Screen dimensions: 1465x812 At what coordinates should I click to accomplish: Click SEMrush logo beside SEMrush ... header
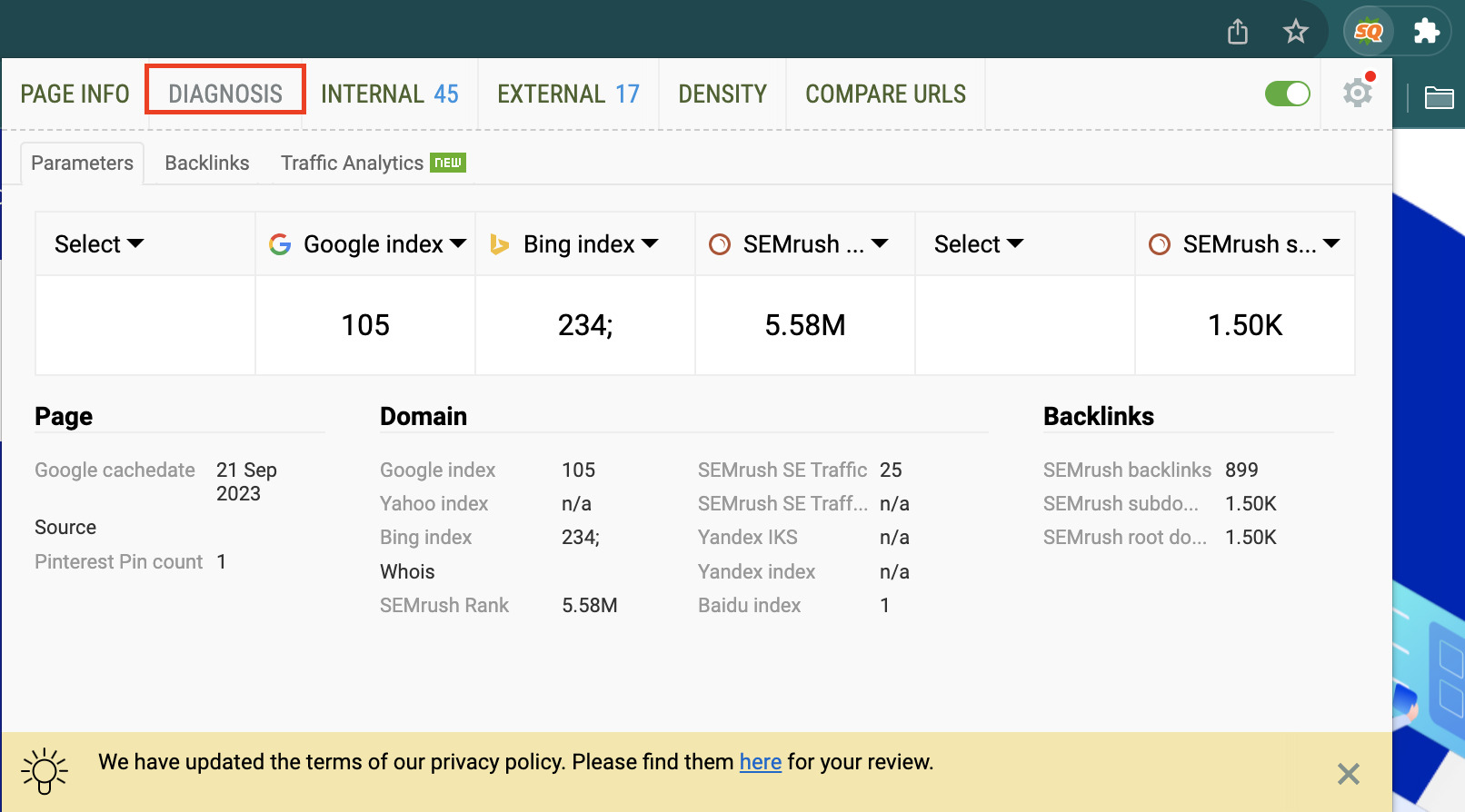coord(720,244)
